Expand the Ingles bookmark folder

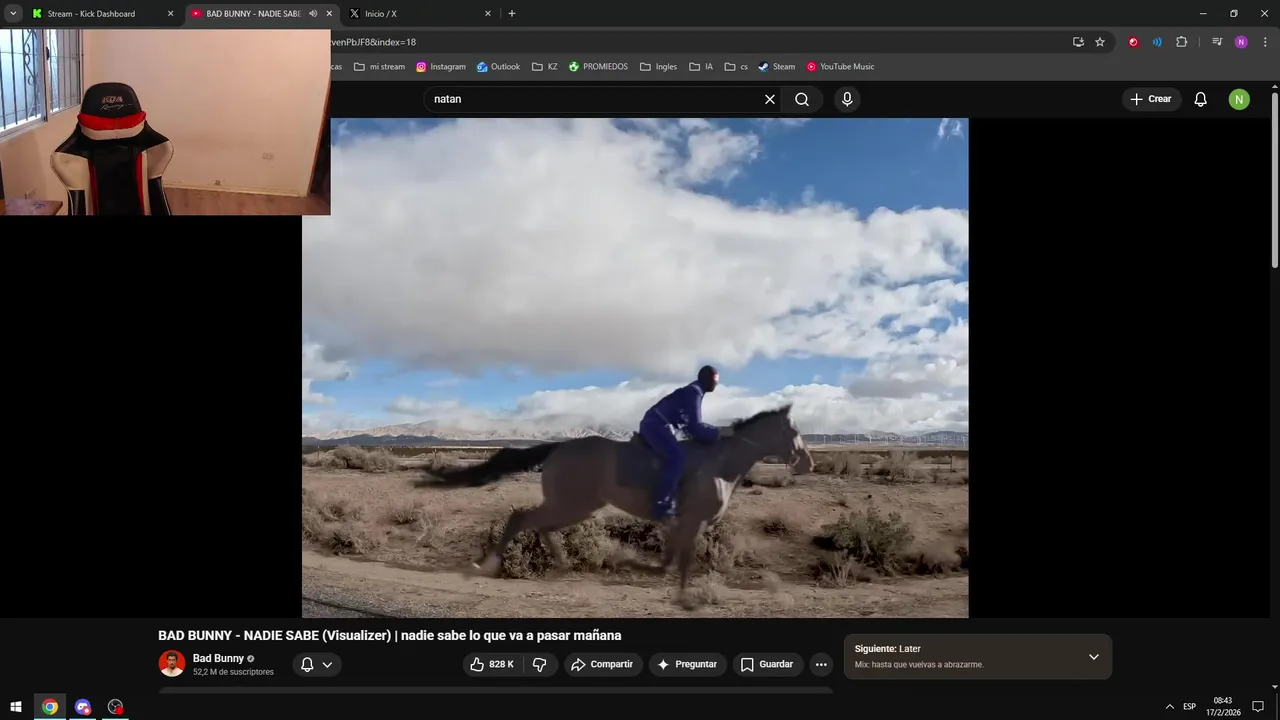point(659,67)
